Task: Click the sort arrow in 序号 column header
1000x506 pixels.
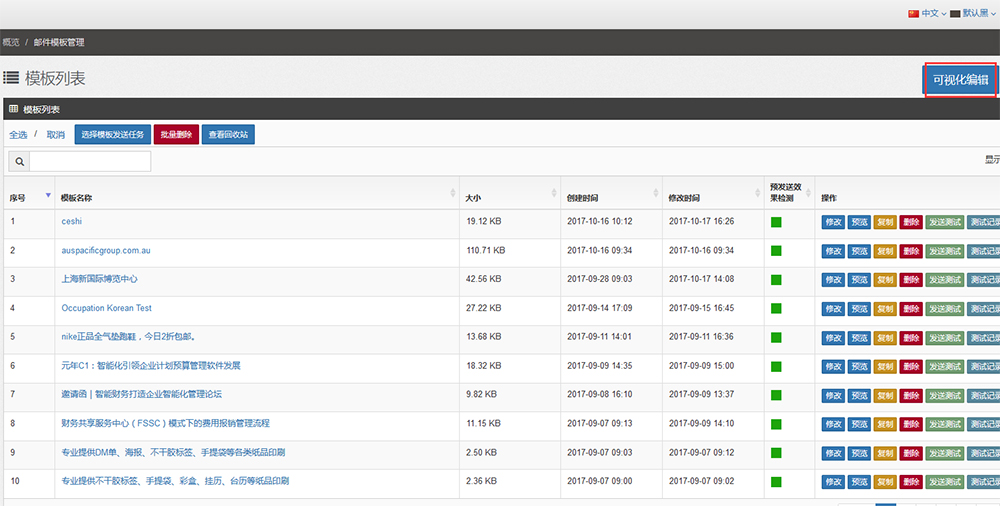Action: pyautogui.click(x=48, y=194)
